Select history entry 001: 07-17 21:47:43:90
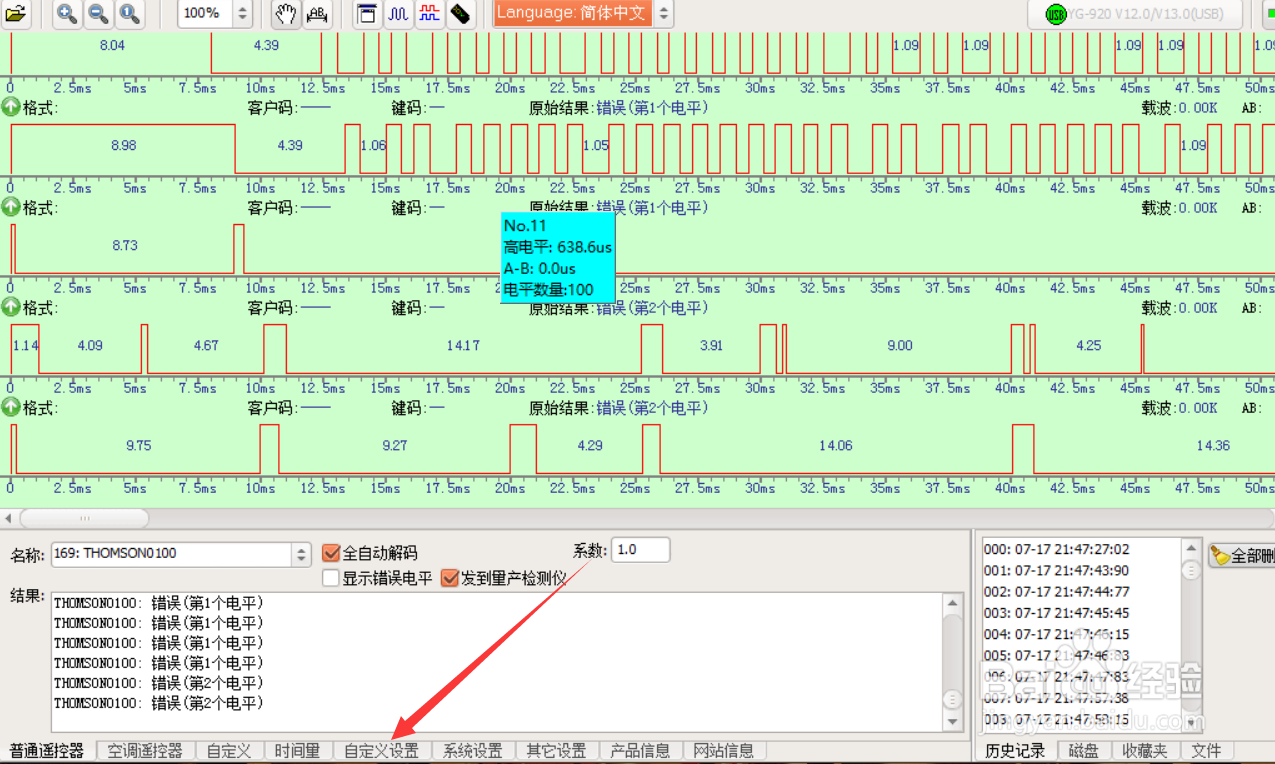Image resolution: width=1275 pixels, height=764 pixels. [1057, 570]
